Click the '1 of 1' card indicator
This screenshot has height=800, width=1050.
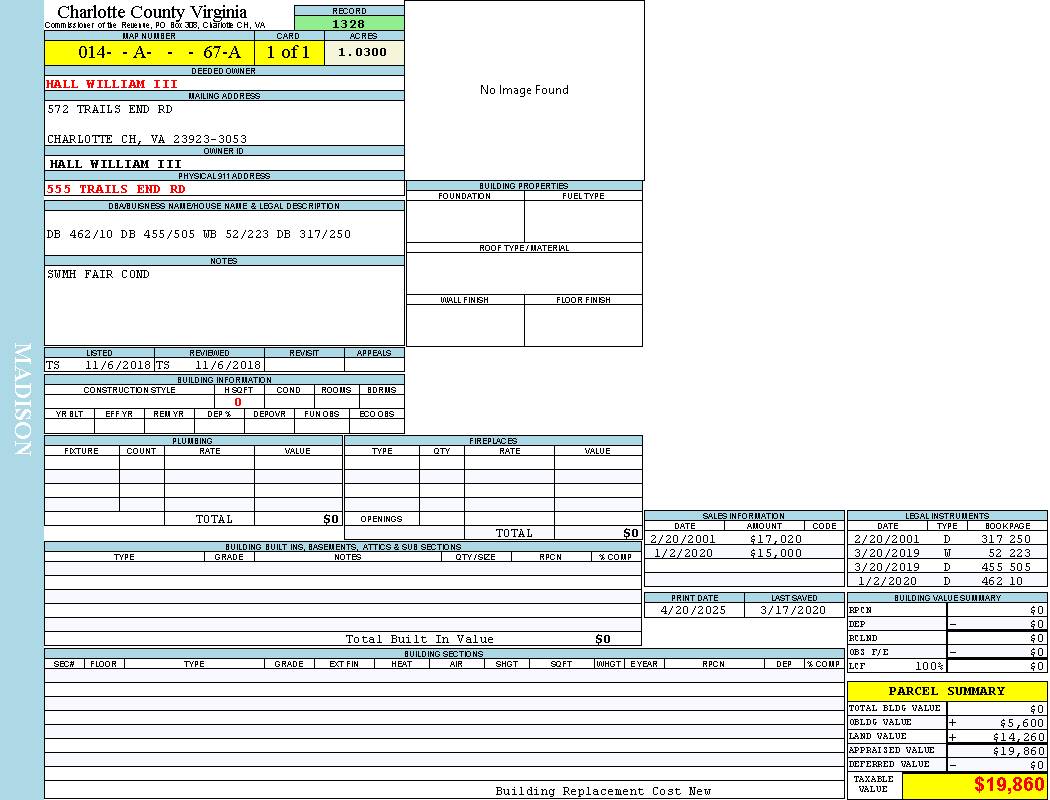click(x=288, y=53)
